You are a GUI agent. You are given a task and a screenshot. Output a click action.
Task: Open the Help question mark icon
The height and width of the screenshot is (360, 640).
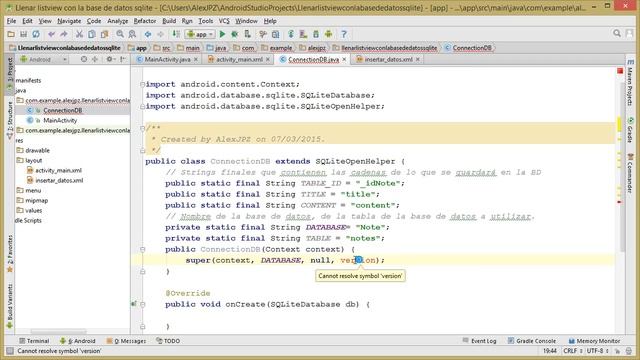coord(344,34)
